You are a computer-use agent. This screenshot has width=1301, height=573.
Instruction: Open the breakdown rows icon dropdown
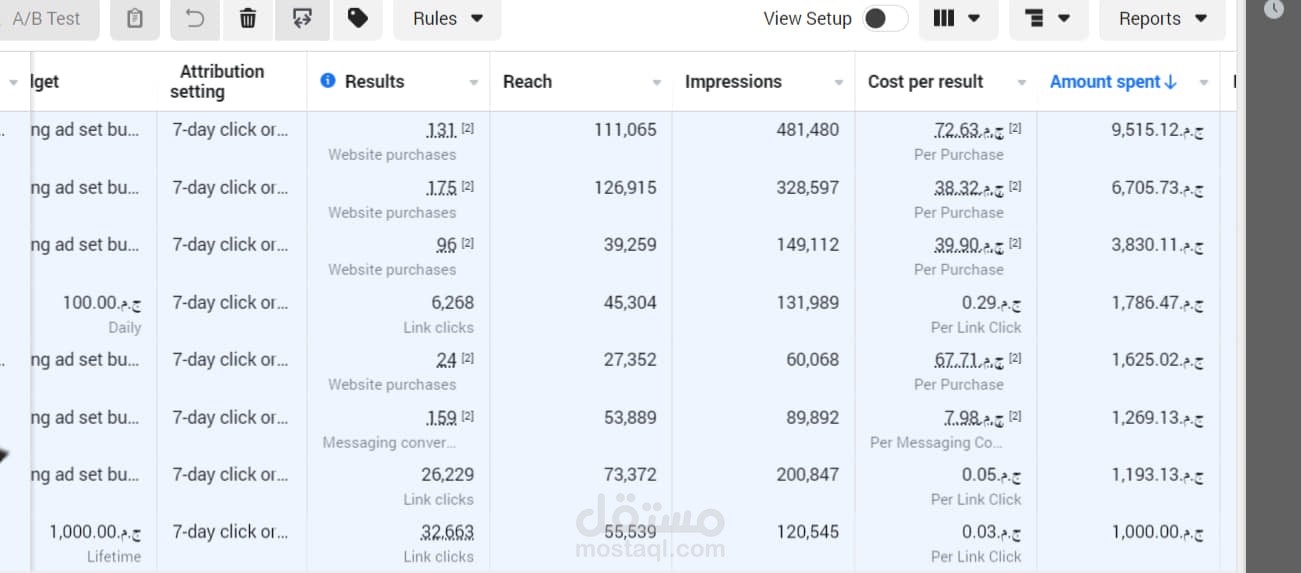pos(1048,18)
